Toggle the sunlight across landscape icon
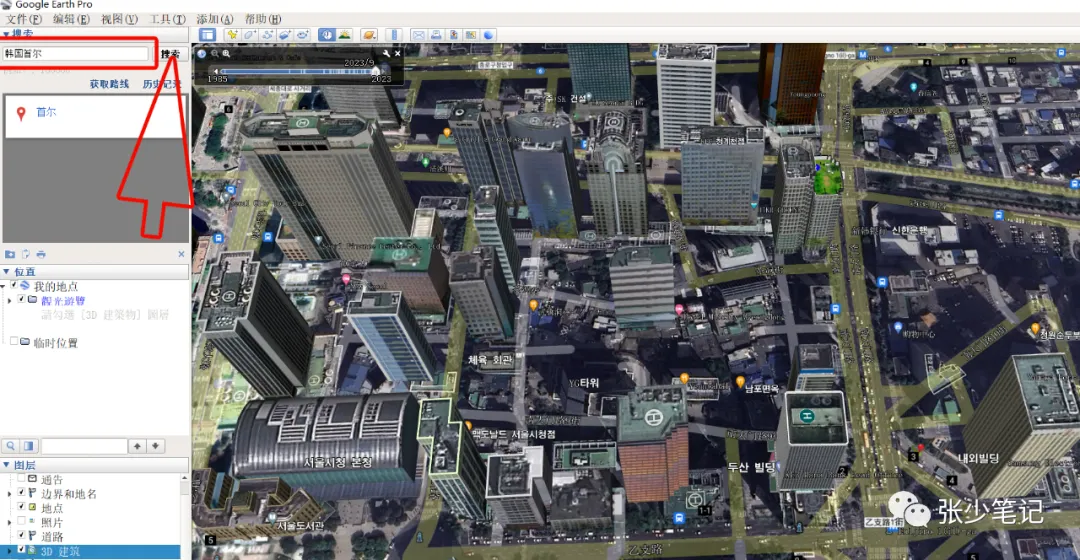 [344, 34]
